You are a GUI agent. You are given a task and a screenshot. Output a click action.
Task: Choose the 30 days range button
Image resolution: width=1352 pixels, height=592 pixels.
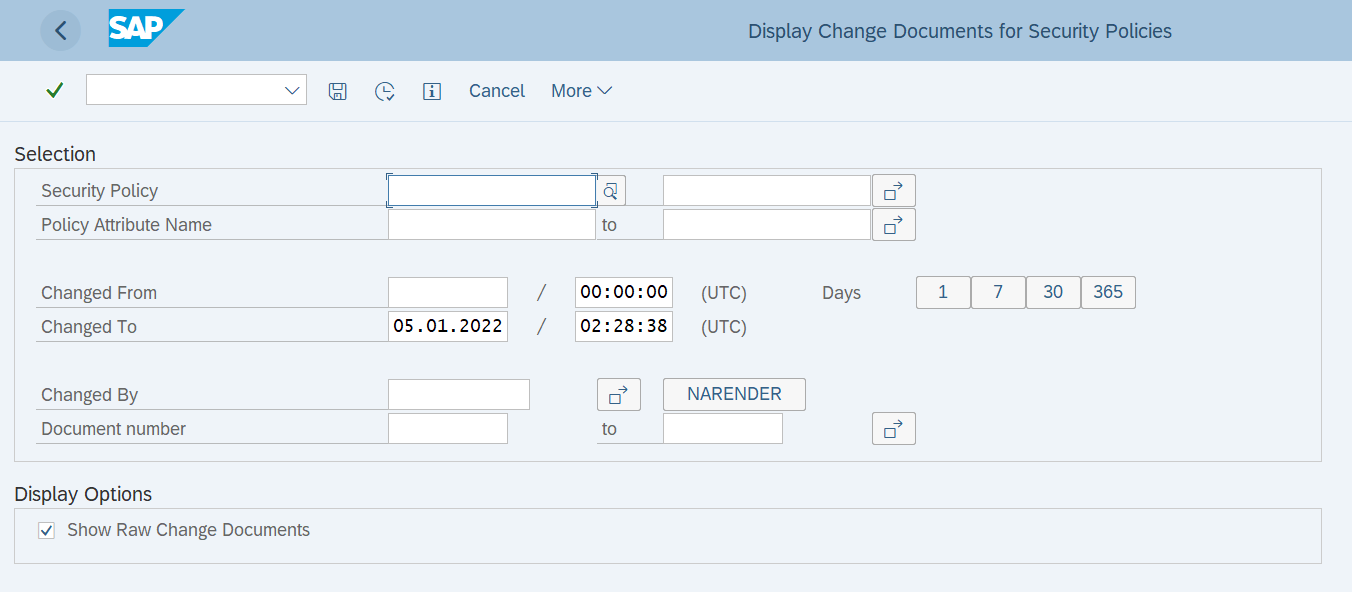coord(1053,293)
